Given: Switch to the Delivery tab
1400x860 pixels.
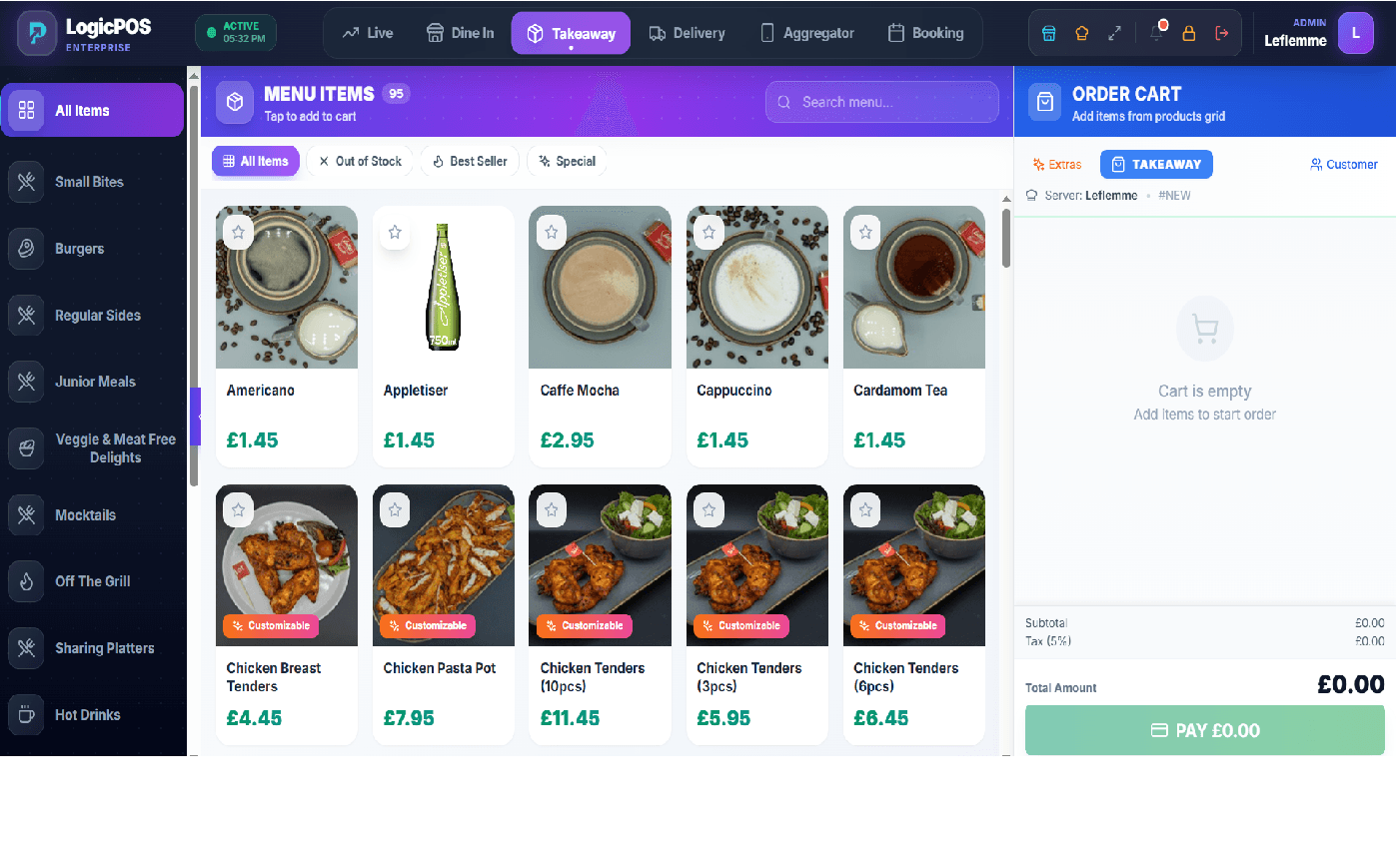Looking at the screenshot, I should [687, 32].
